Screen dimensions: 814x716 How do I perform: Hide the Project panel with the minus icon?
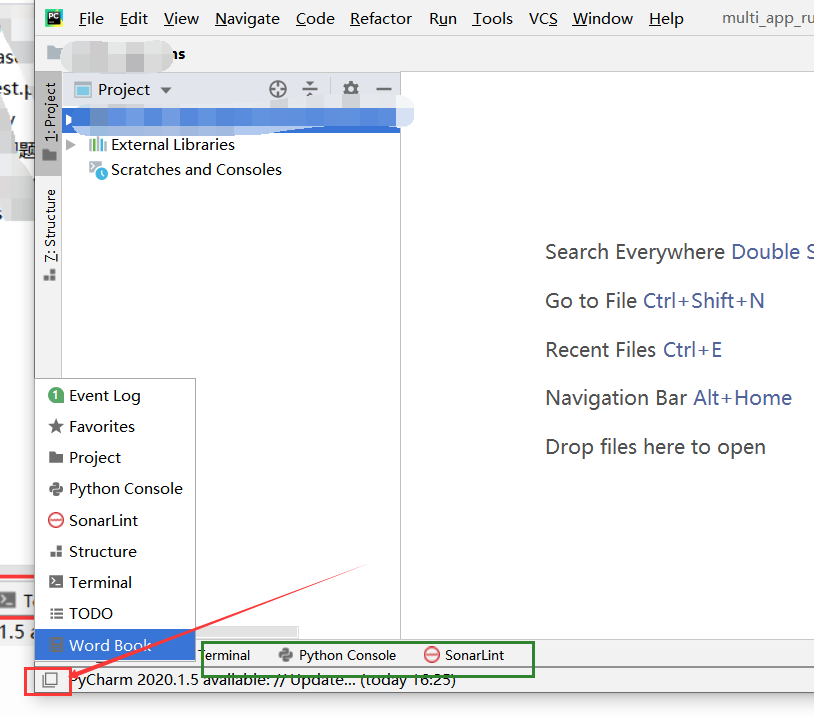[384, 89]
